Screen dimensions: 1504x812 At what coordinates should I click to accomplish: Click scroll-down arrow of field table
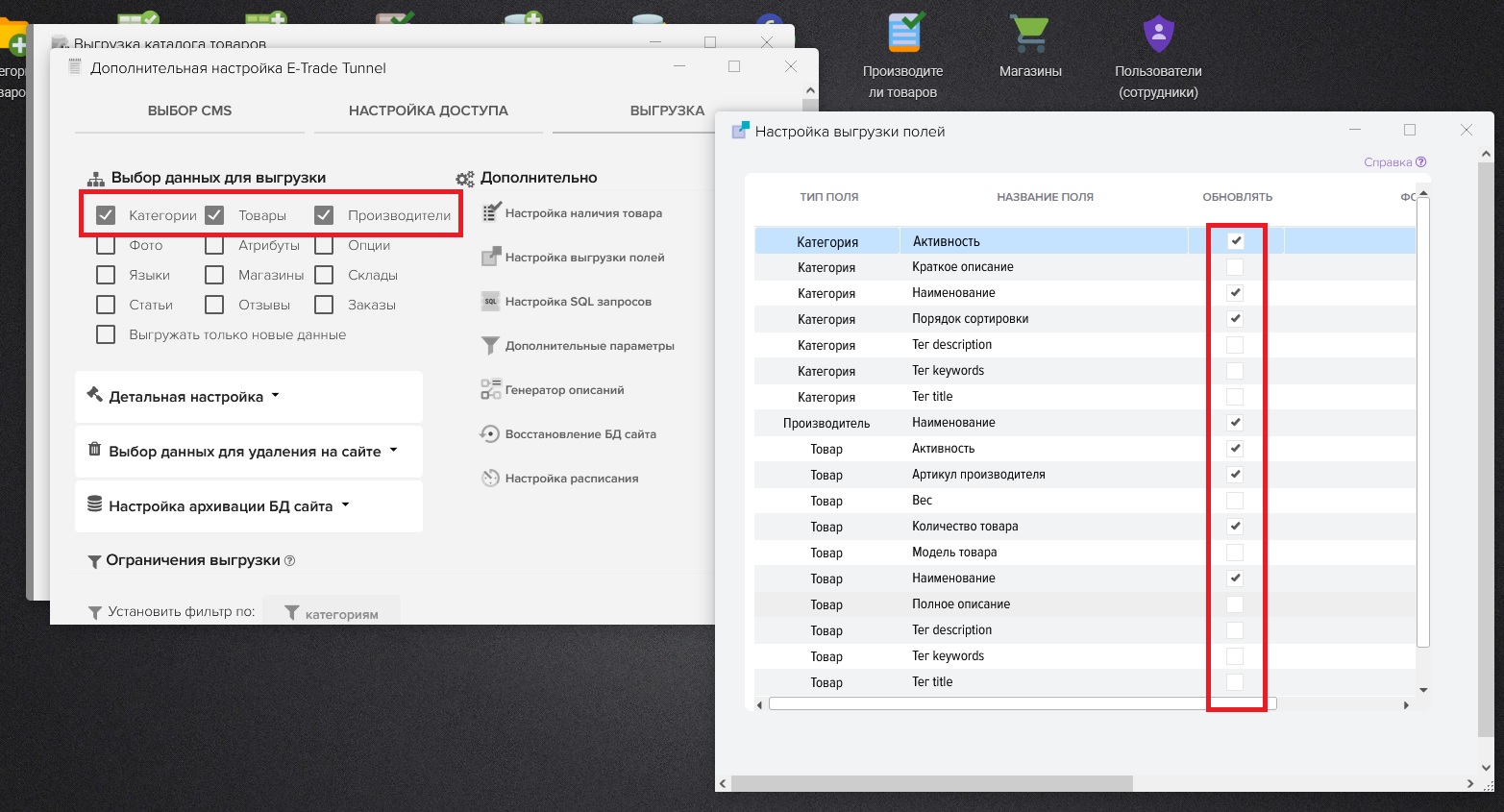(x=1423, y=690)
